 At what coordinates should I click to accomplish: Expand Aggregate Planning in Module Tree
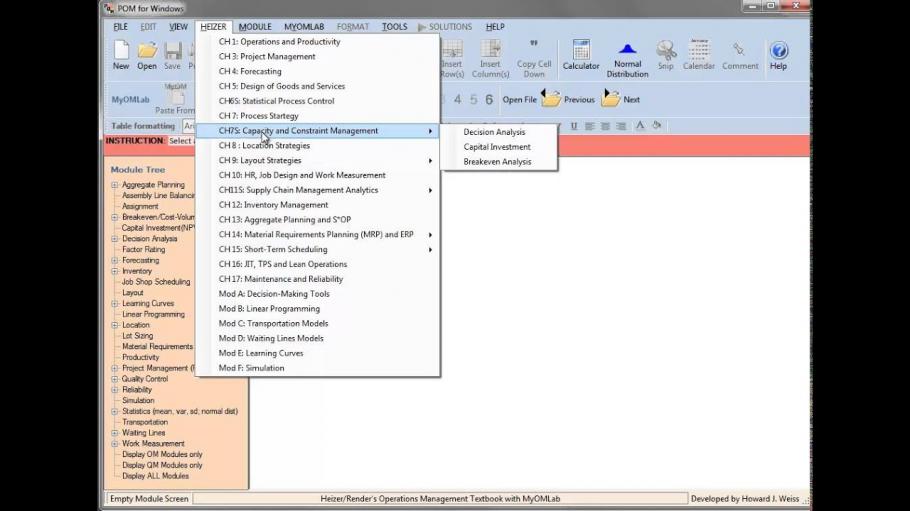click(x=115, y=185)
